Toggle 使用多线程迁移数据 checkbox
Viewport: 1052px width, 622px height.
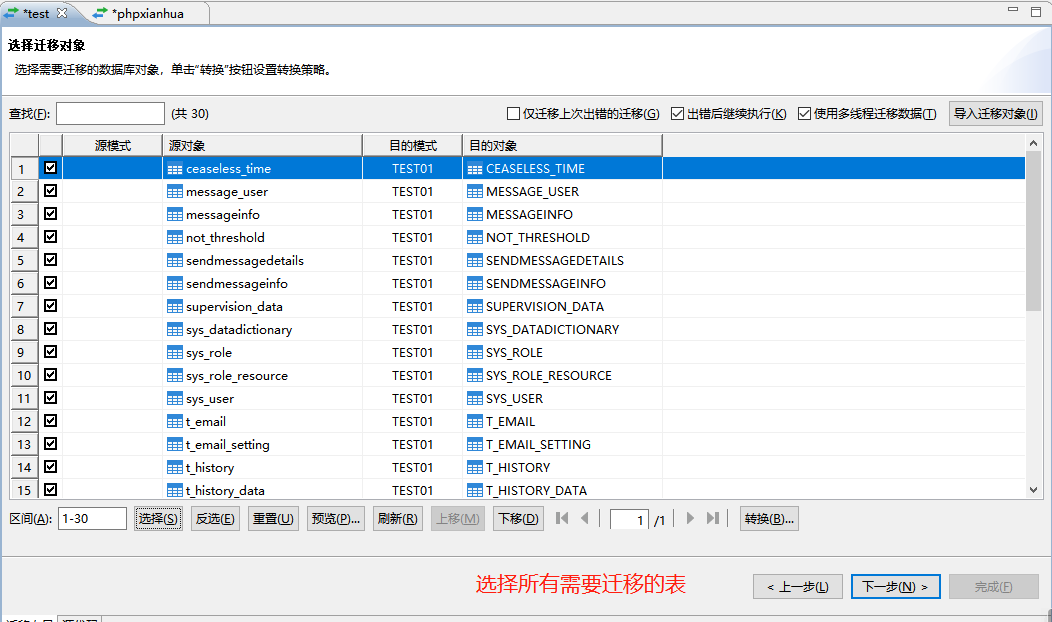(x=805, y=113)
